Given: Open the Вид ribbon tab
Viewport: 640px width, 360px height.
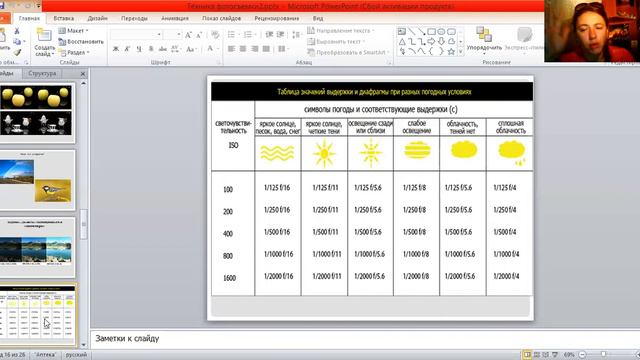Looking at the screenshot, I should point(318,18).
